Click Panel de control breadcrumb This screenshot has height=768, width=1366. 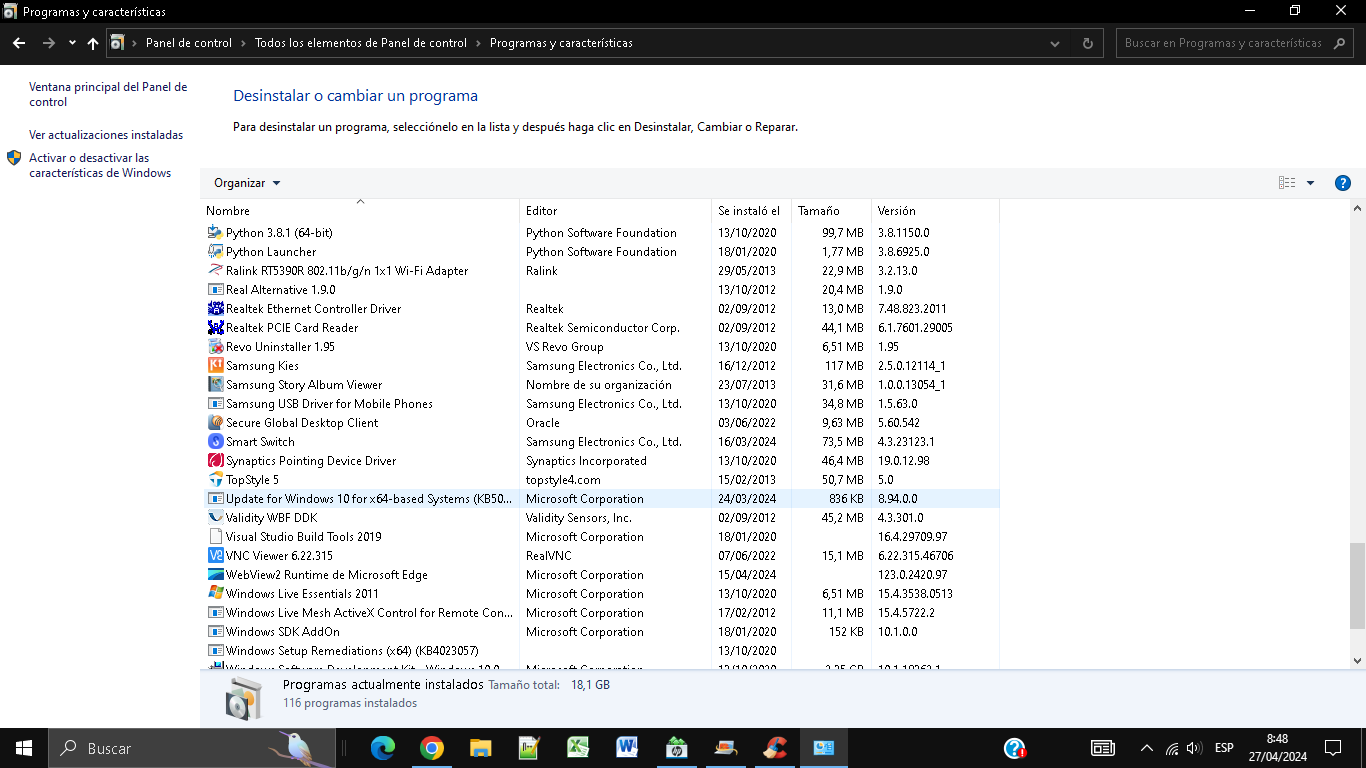(x=189, y=43)
